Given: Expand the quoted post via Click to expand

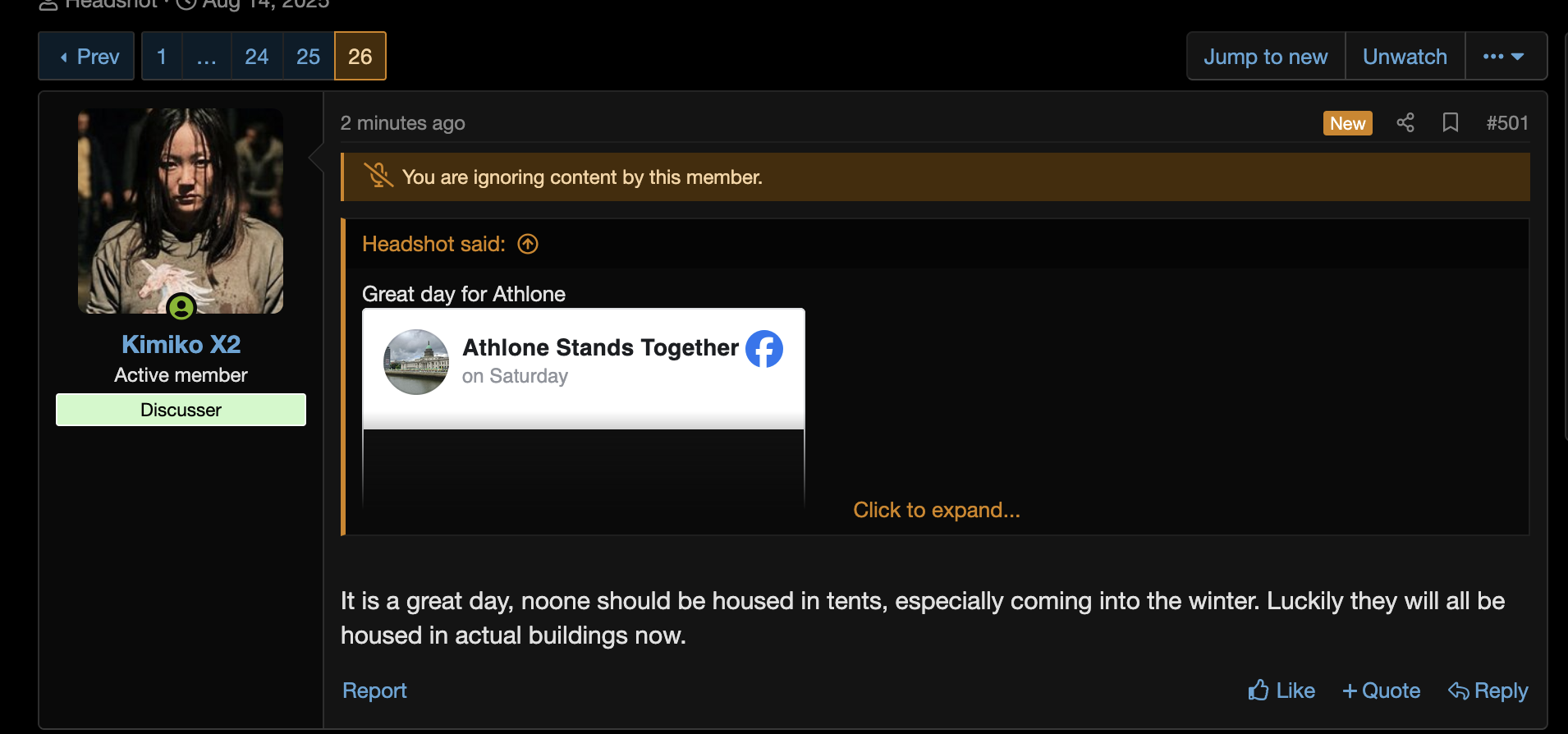Looking at the screenshot, I should 936,510.
